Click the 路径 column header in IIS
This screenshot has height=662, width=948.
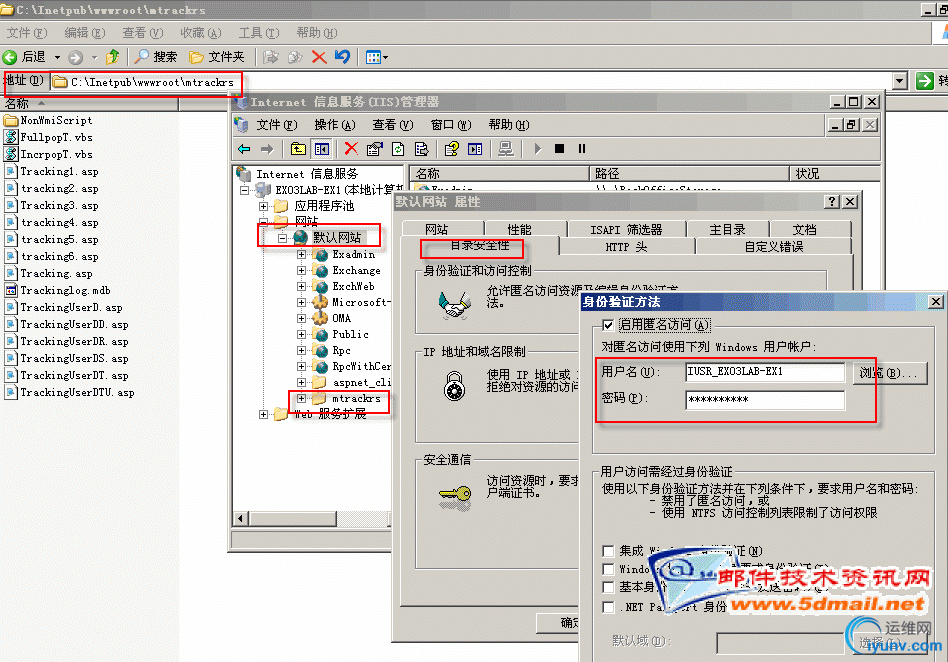click(689, 174)
